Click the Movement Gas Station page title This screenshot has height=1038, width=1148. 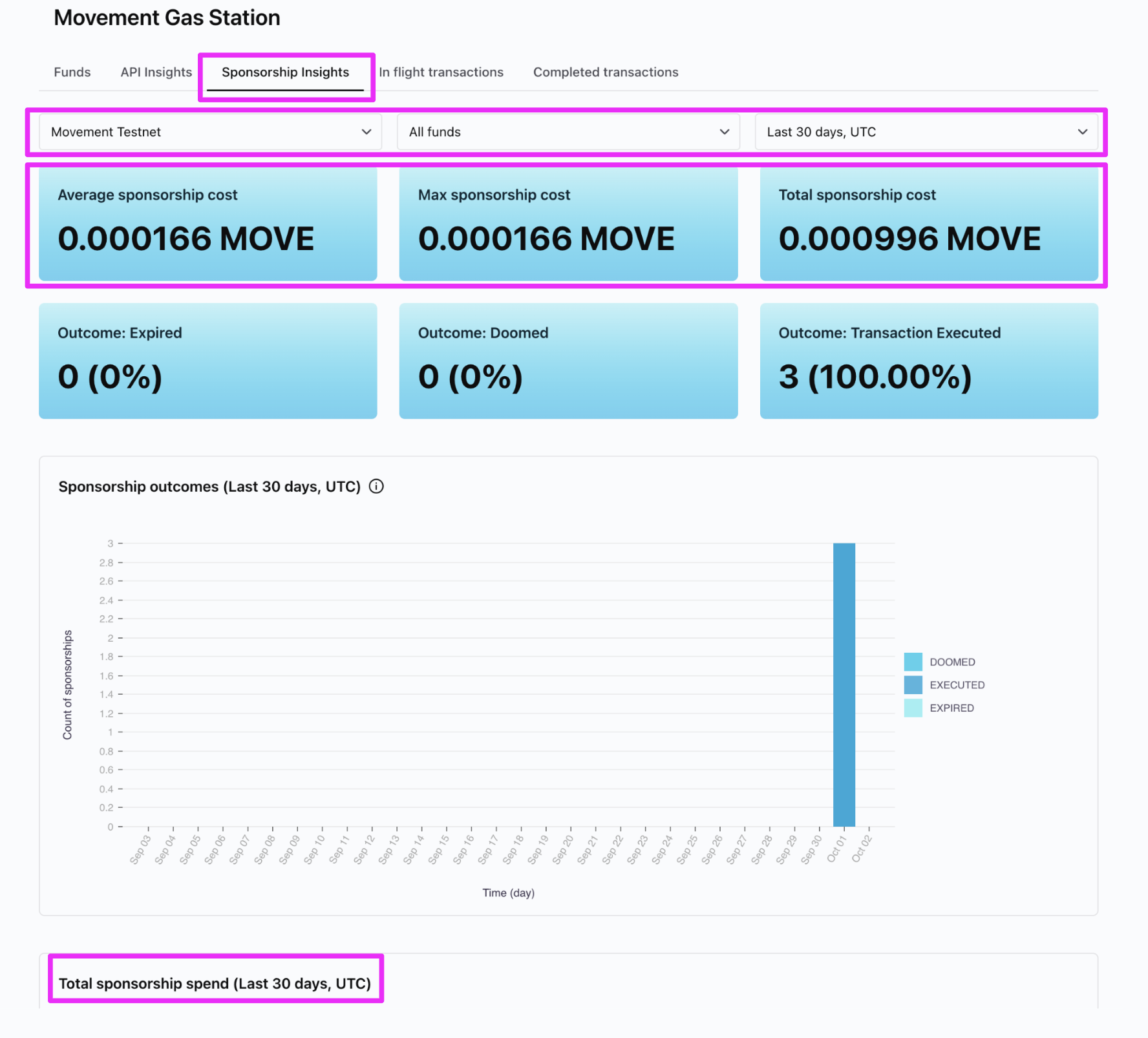click(167, 18)
